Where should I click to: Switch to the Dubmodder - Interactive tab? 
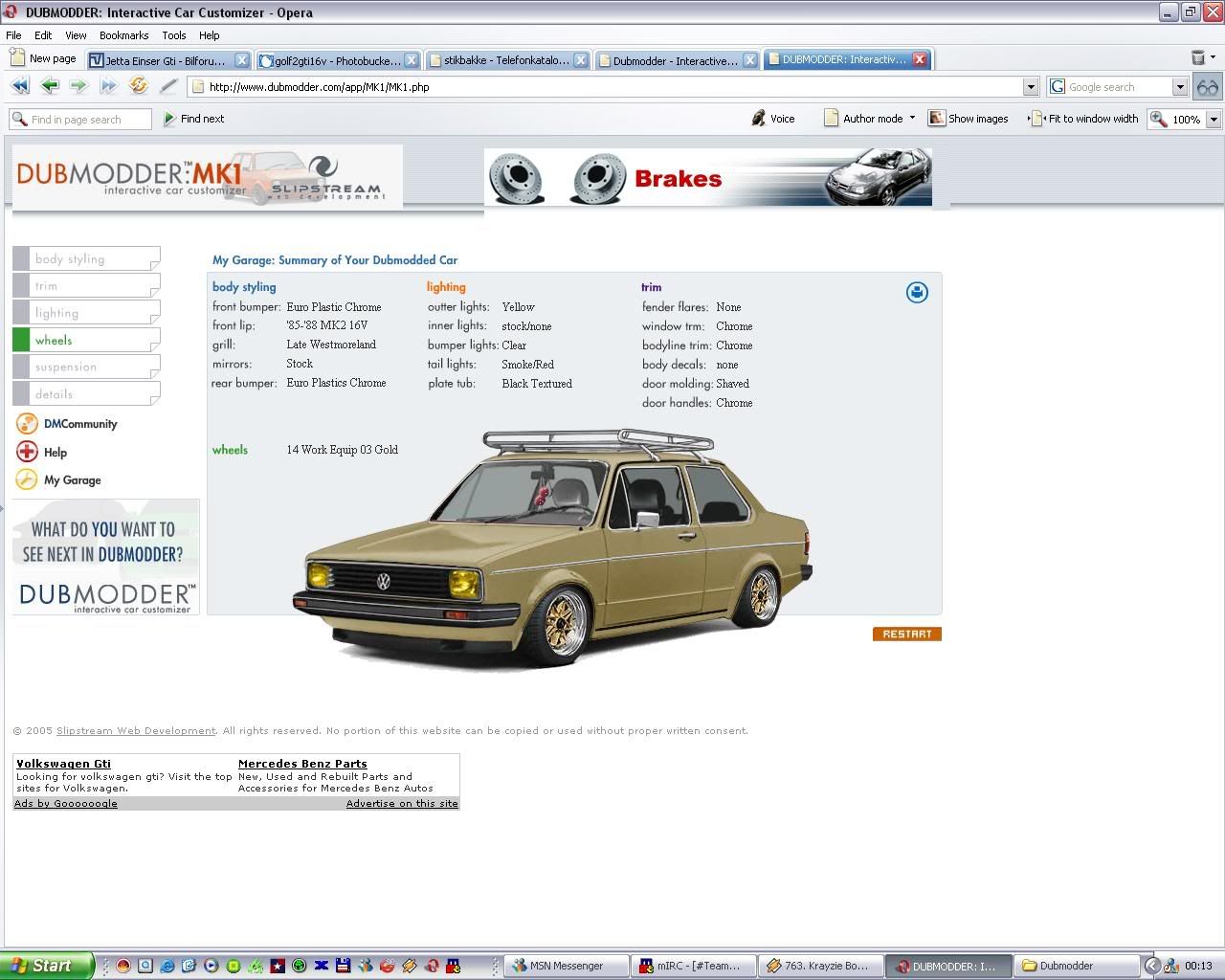(x=677, y=60)
